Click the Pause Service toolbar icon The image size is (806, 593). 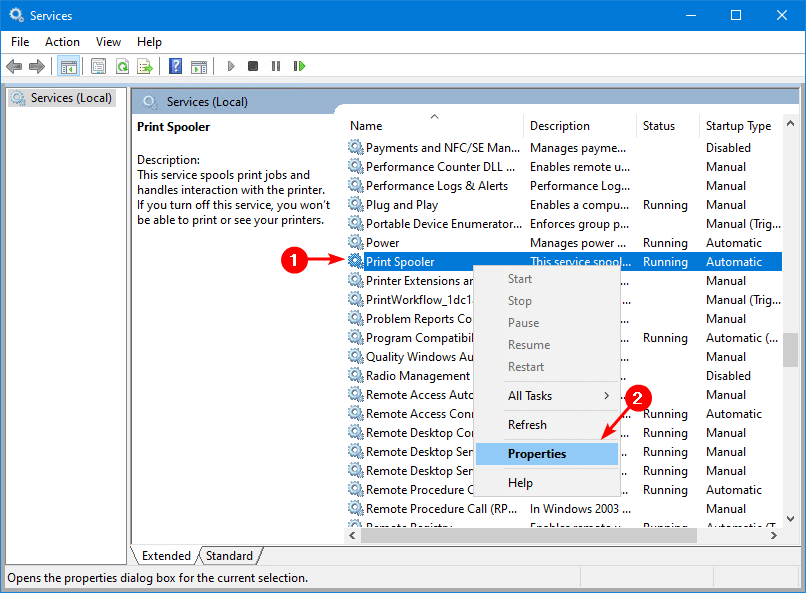tap(276, 66)
